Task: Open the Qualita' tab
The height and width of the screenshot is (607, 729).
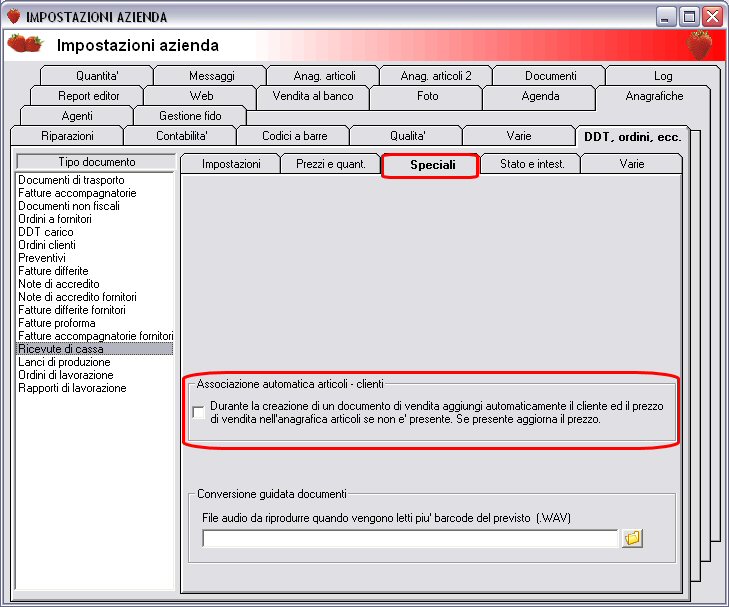Action: [407, 136]
